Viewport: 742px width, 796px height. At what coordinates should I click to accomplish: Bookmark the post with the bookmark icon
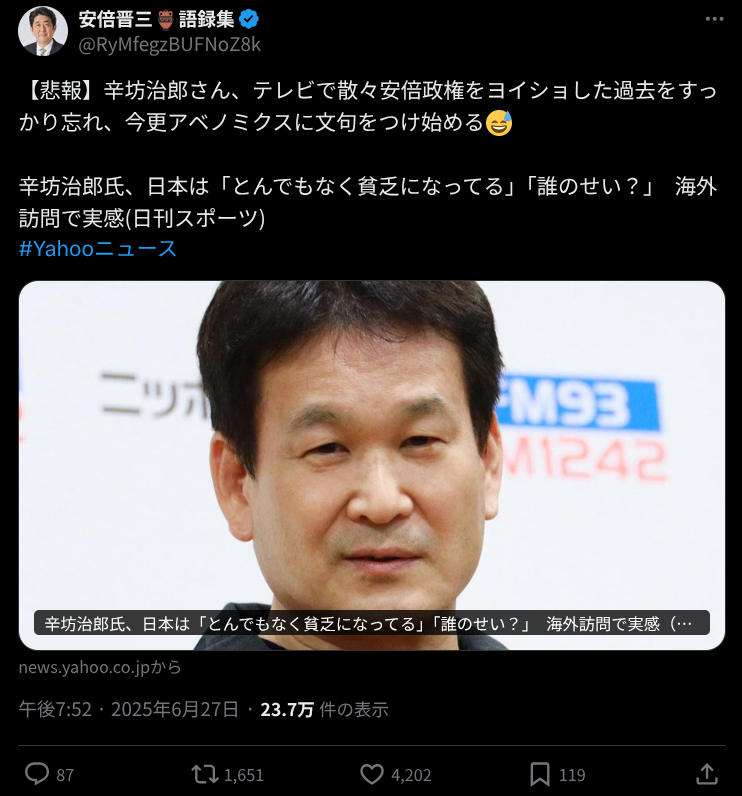click(540, 775)
